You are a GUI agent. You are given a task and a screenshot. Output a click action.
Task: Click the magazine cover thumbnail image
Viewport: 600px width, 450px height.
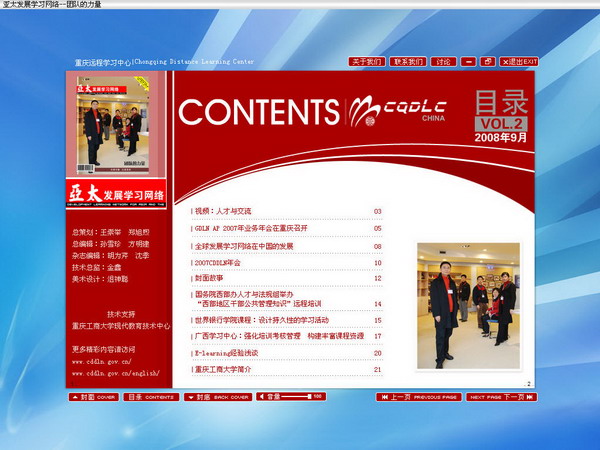pos(113,125)
